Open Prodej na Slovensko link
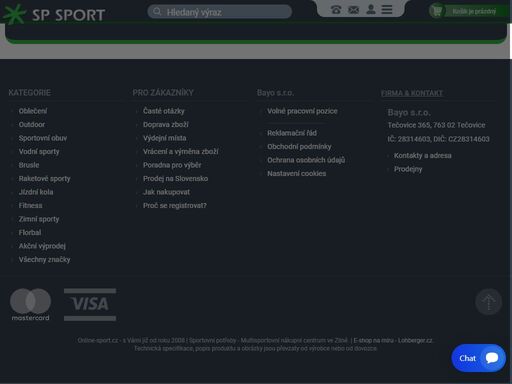 click(175, 179)
